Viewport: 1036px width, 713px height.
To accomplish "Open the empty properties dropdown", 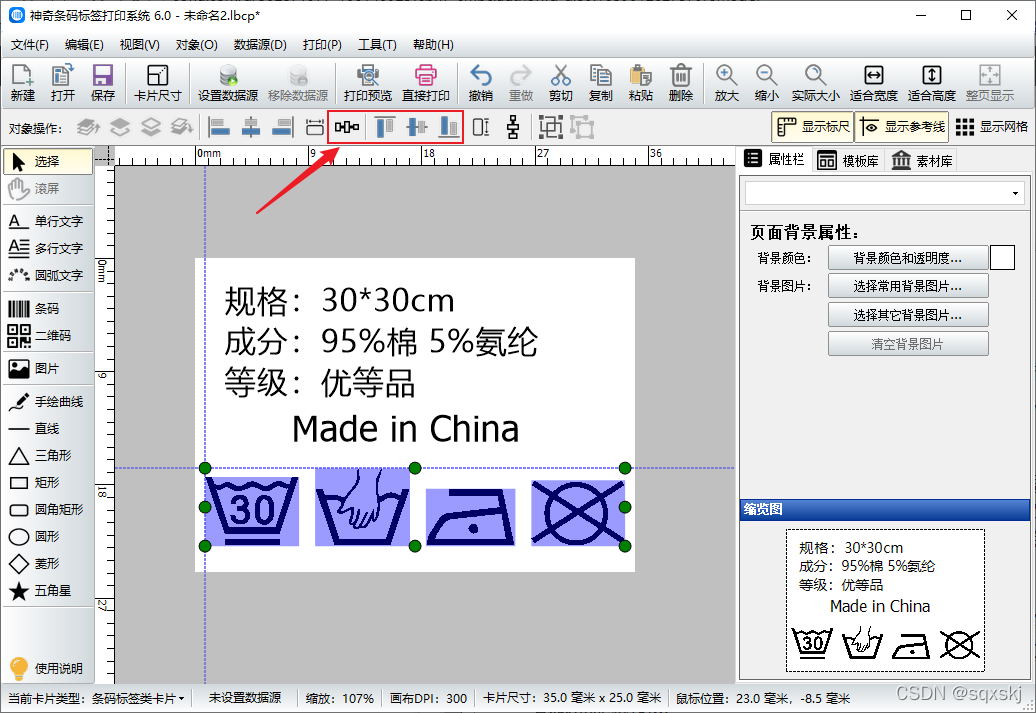I will click(884, 194).
